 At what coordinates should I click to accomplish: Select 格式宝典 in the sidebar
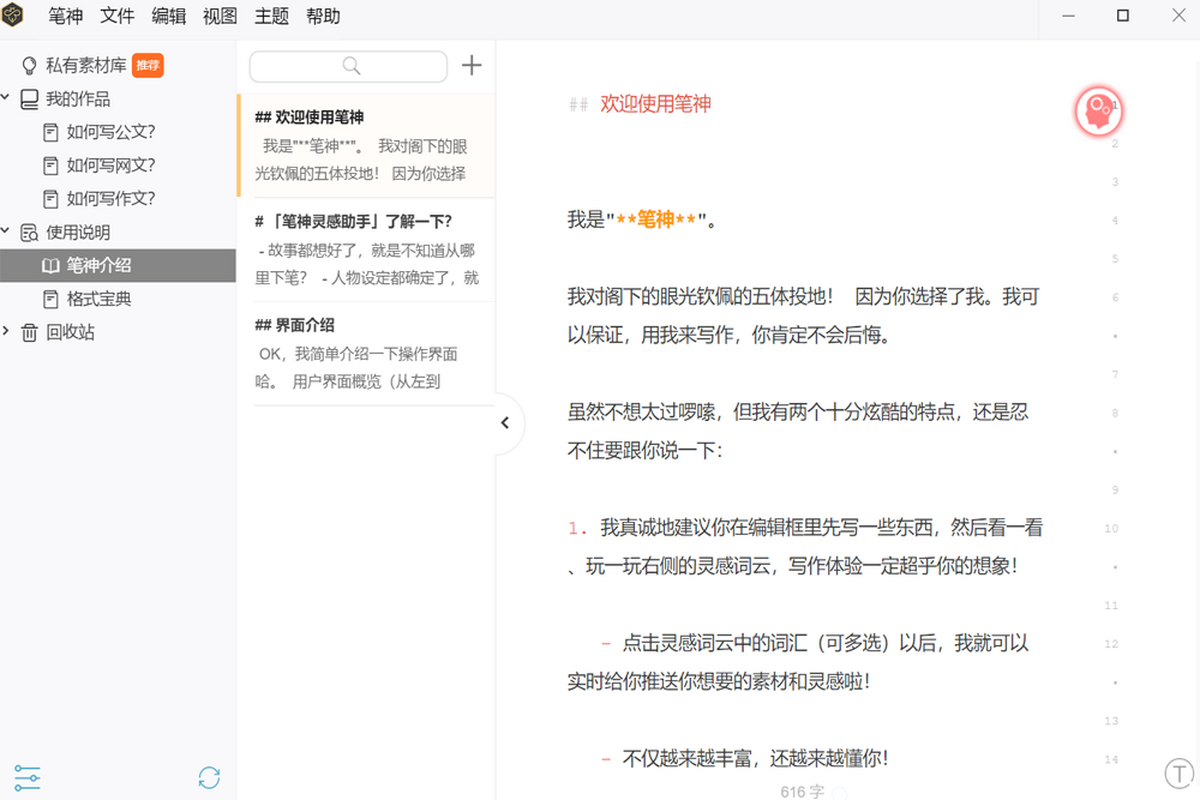99,299
